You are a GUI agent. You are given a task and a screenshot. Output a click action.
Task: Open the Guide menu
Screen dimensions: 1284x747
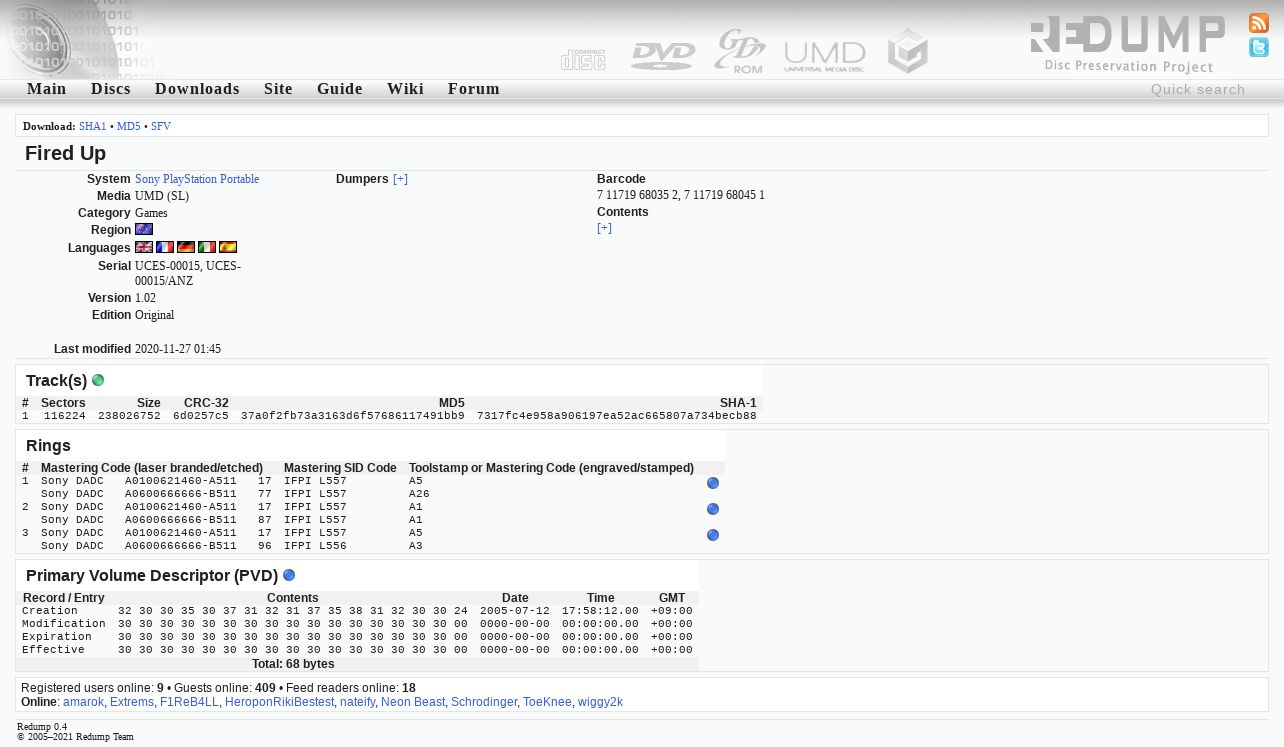[x=340, y=89]
